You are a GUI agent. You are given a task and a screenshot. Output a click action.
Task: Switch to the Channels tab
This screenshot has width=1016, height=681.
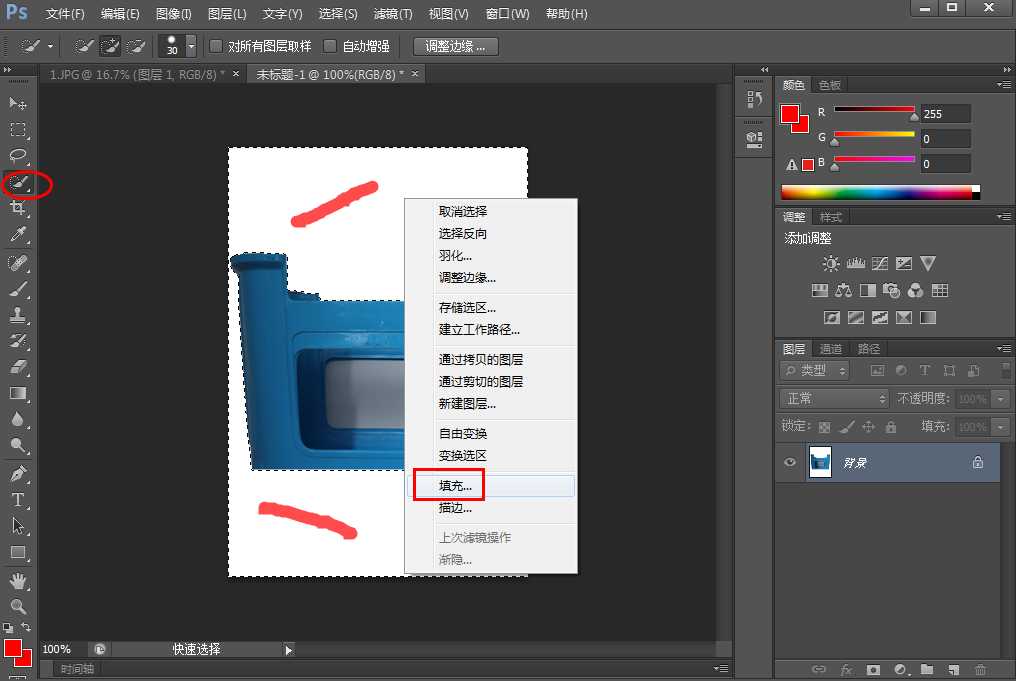click(x=831, y=349)
